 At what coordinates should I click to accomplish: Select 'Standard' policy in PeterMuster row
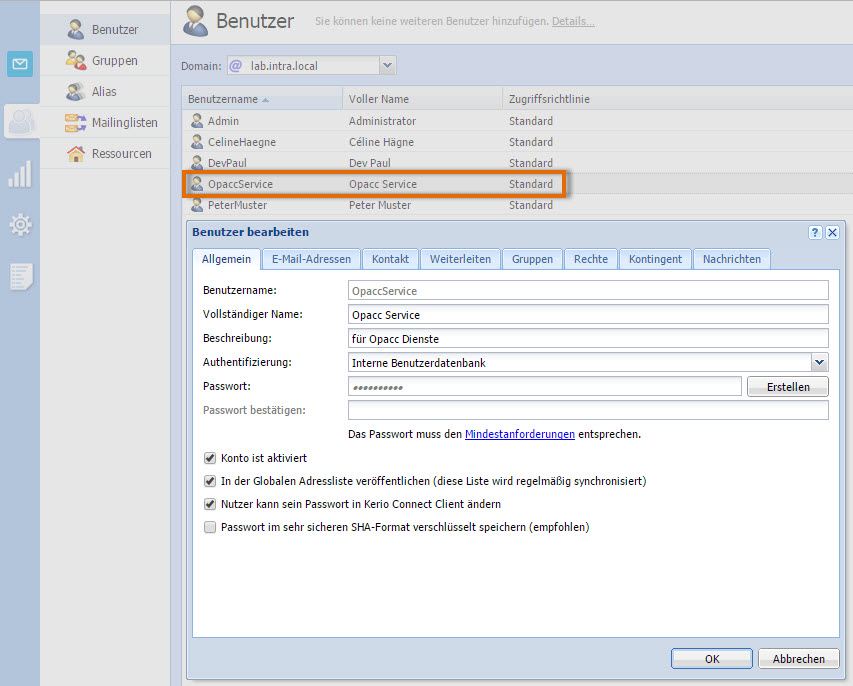click(x=531, y=205)
